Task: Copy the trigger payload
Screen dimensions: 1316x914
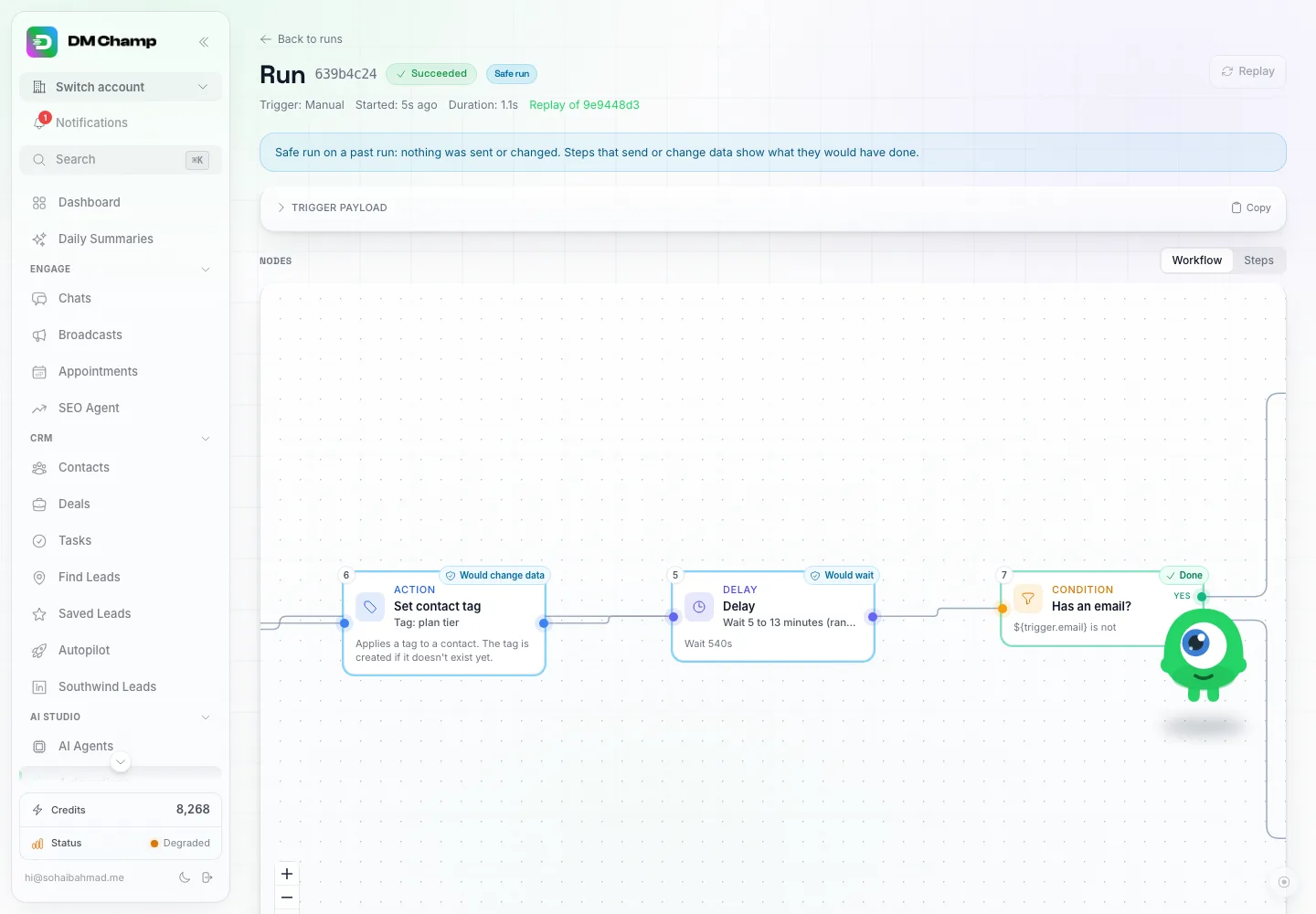Action: point(1250,207)
